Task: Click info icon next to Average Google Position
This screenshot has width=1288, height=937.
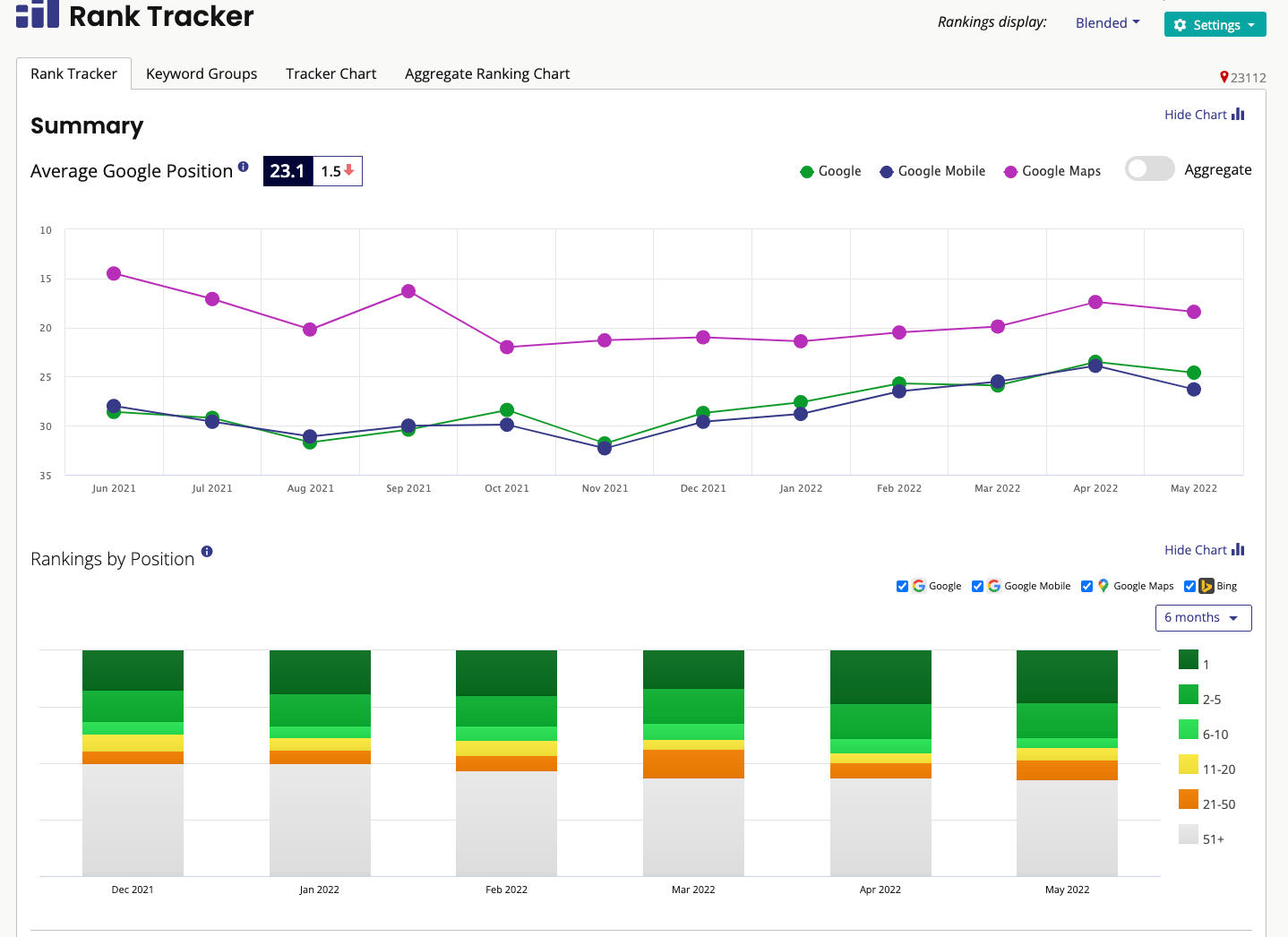Action: tap(243, 167)
